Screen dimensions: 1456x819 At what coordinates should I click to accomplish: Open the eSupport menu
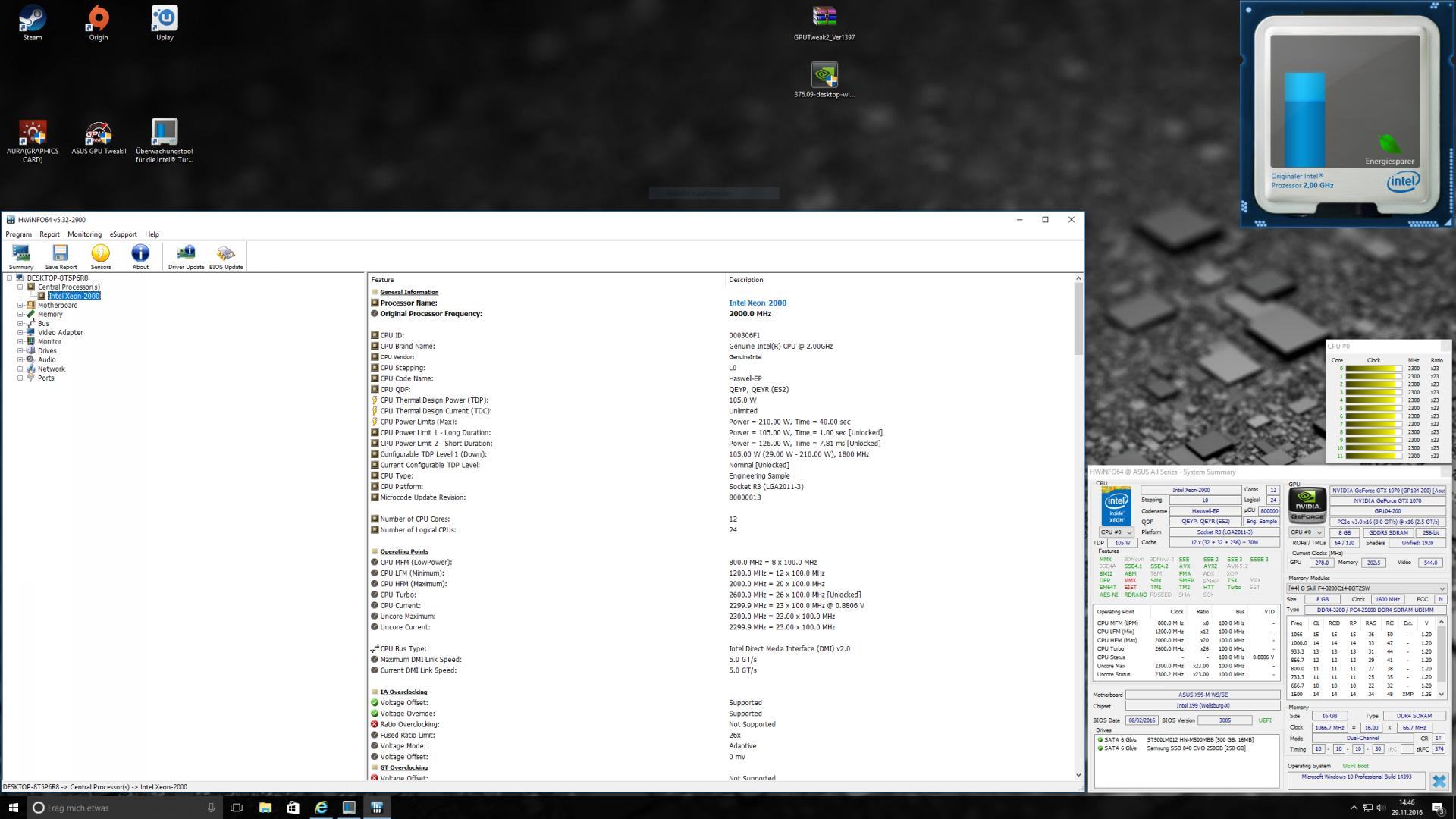123,234
